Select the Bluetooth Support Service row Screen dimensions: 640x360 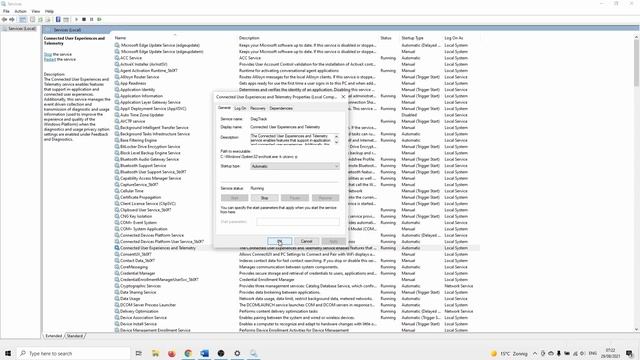pos(297,166)
